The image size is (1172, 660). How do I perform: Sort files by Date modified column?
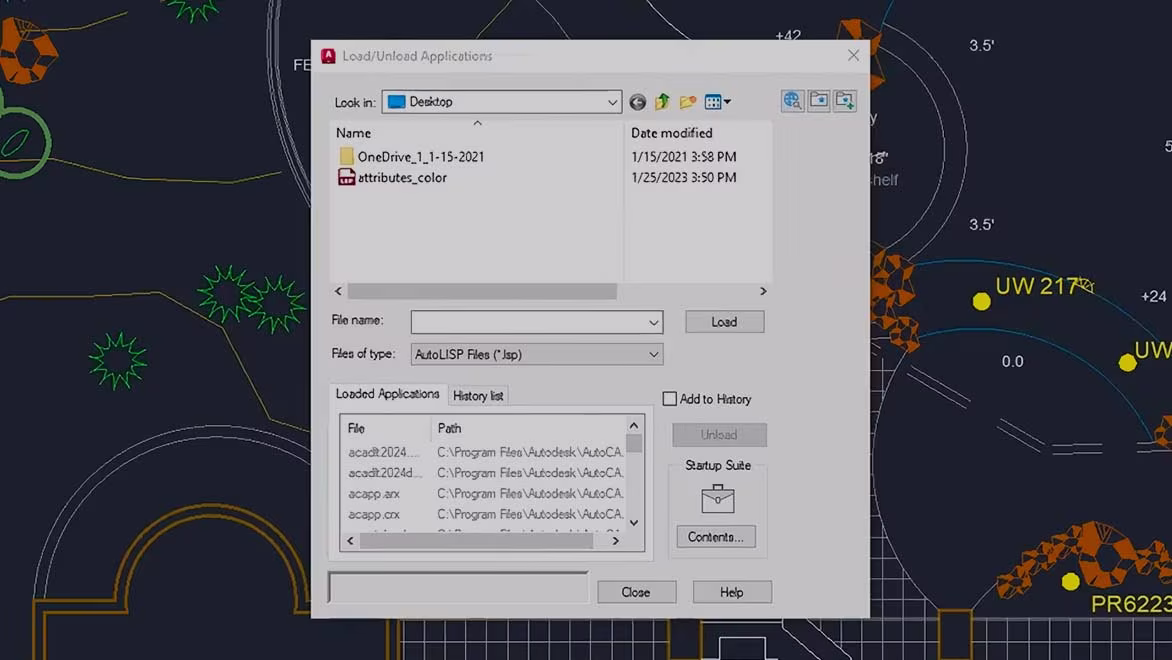672,133
